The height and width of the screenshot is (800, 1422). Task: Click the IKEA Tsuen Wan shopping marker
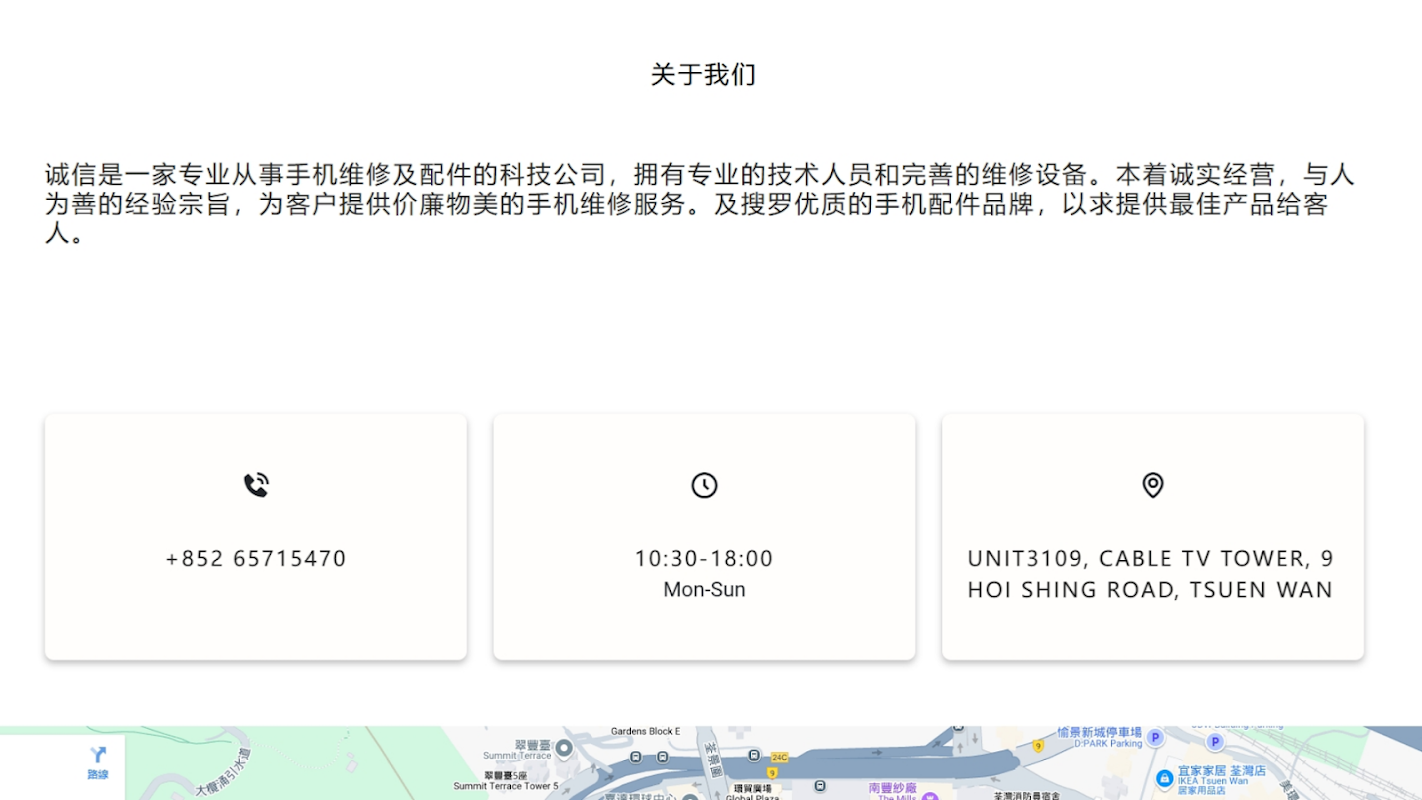click(x=1164, y=778)
